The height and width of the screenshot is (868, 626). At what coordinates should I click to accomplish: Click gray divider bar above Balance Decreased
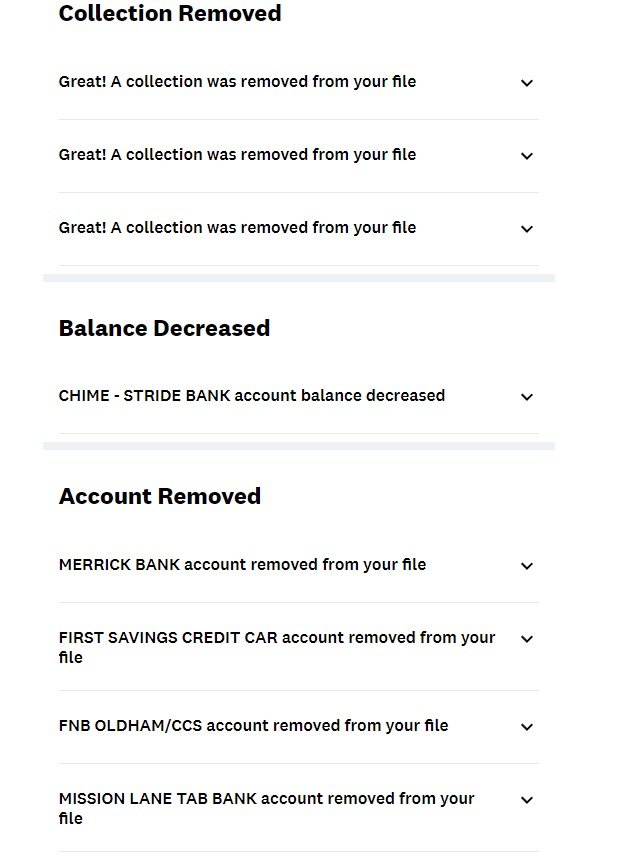[x=298, y=278]
